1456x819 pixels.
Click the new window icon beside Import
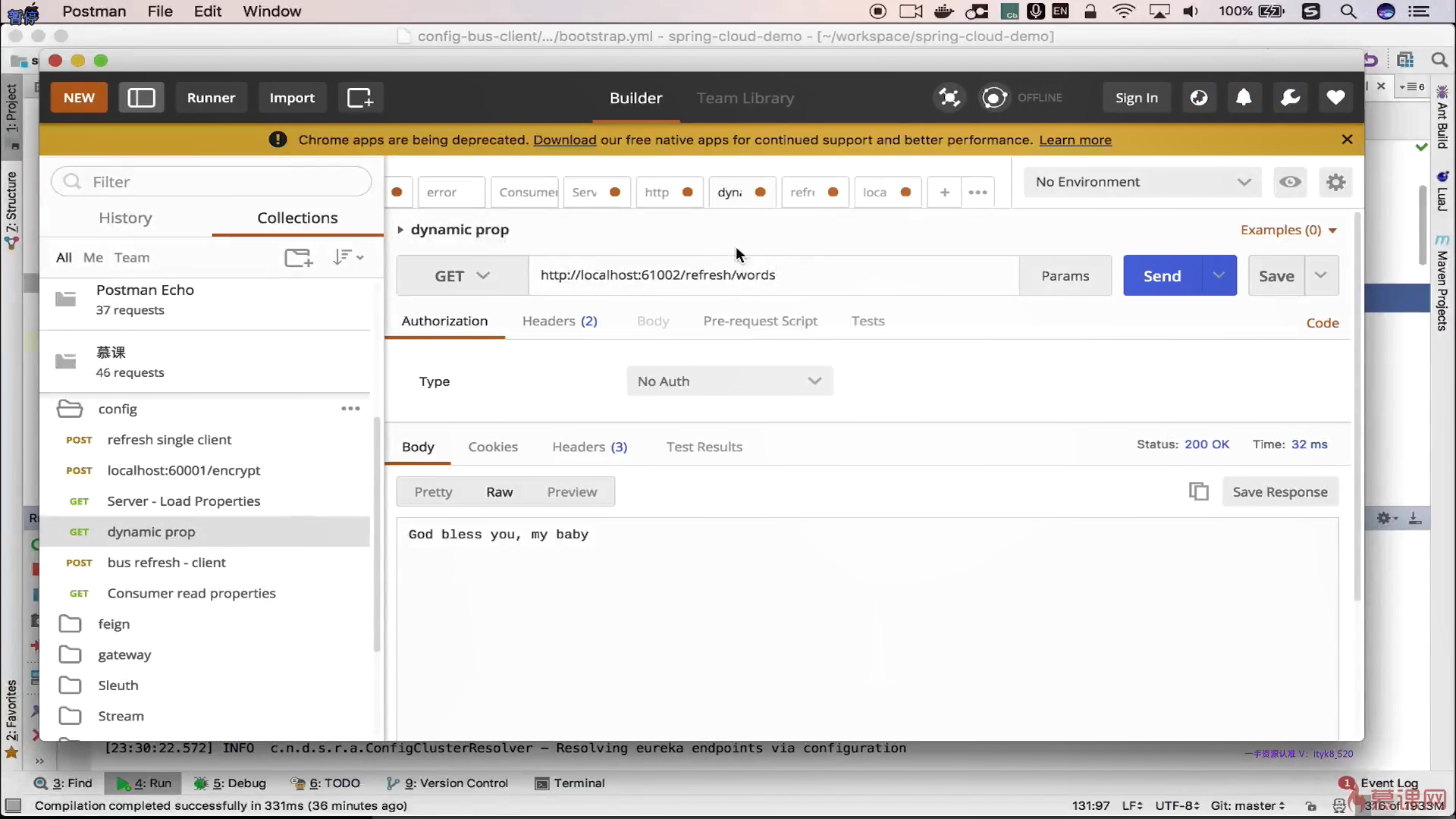click(360, 98)
